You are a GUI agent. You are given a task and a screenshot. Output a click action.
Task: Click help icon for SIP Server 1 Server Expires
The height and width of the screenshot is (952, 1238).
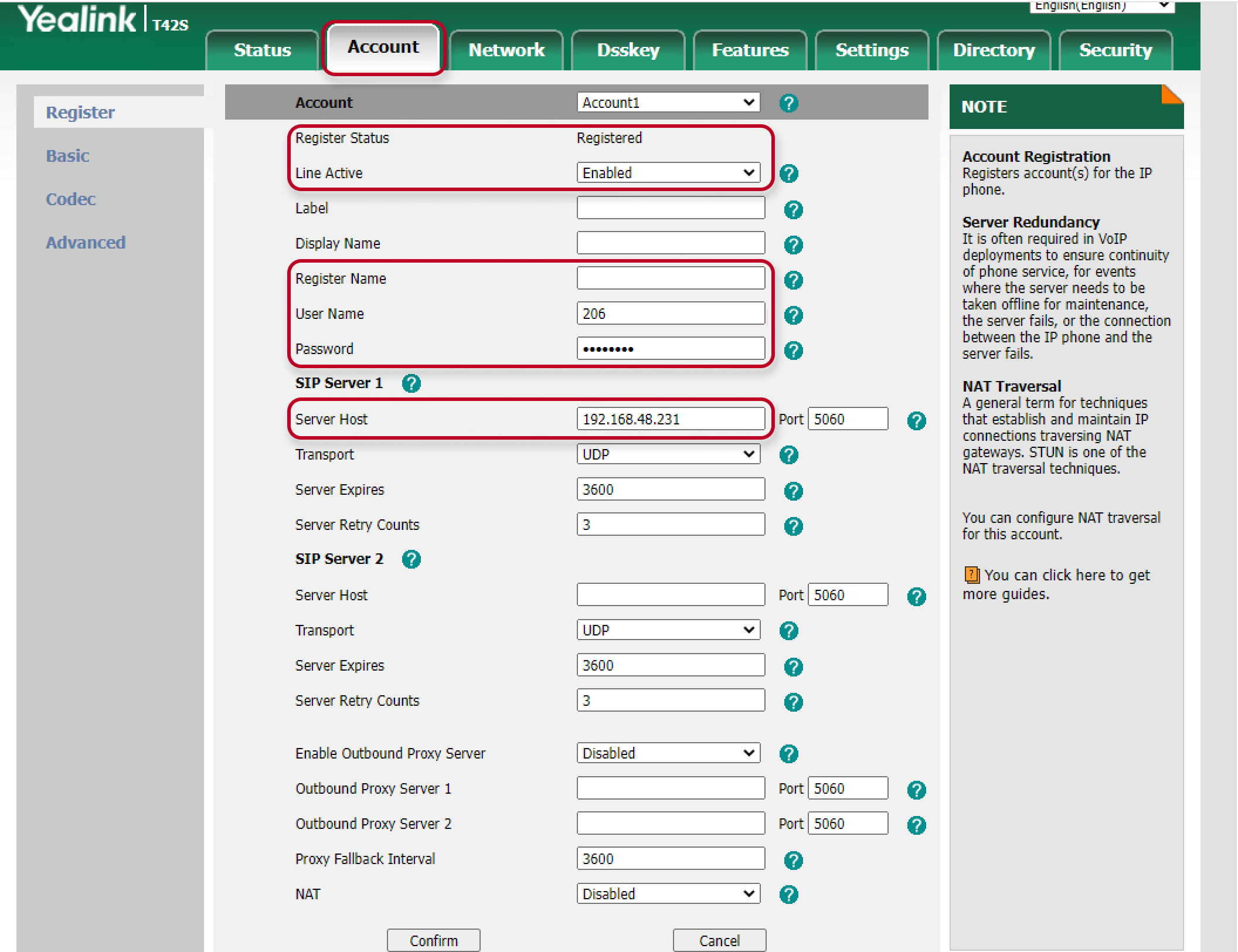point(793,491)
